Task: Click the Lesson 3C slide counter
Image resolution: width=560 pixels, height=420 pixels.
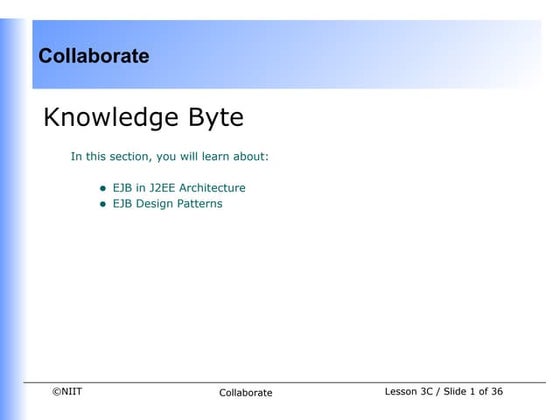Action: [x=444, y=391]
